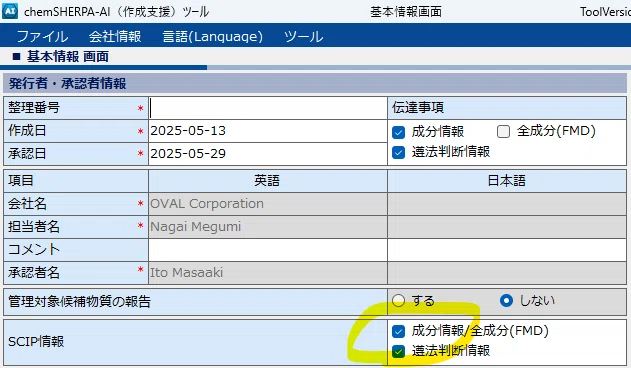Toggle SCIP 成分情報/全成分(FMD) checkbox
The width and height of the screenshot is (631, 368).
click(398, 331)
